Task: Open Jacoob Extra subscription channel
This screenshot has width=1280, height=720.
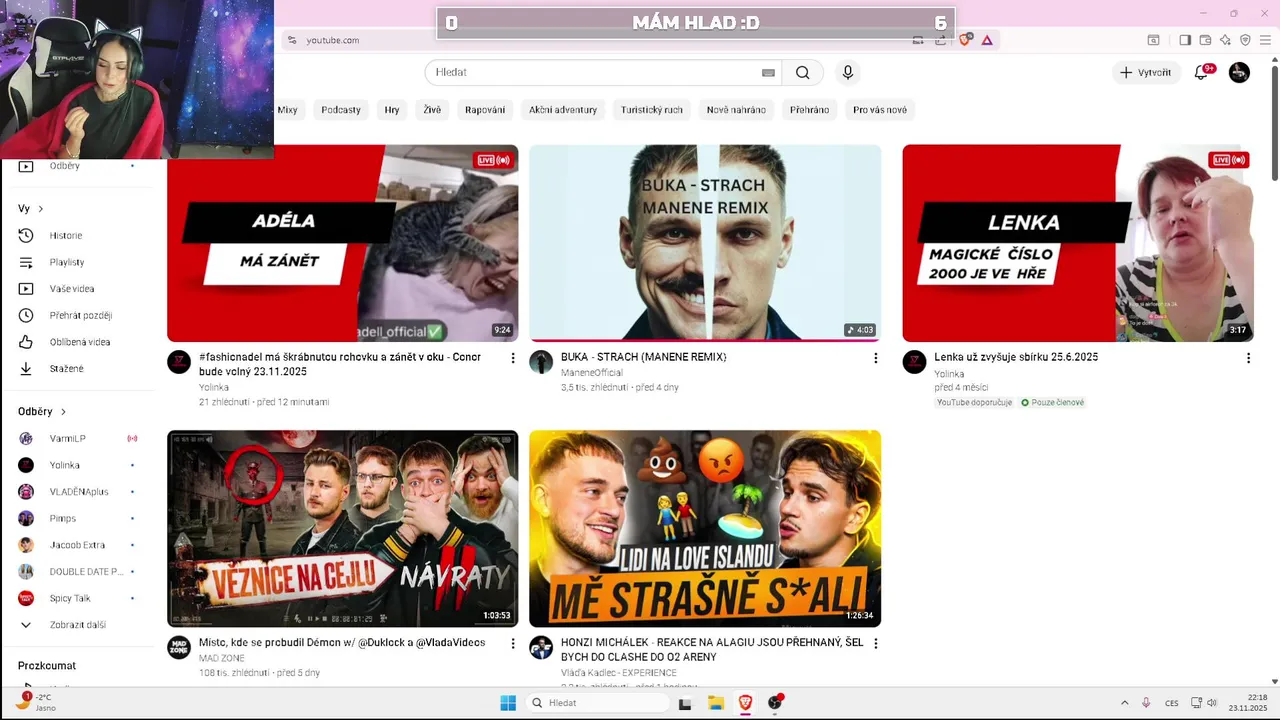Action: [77, 545]
